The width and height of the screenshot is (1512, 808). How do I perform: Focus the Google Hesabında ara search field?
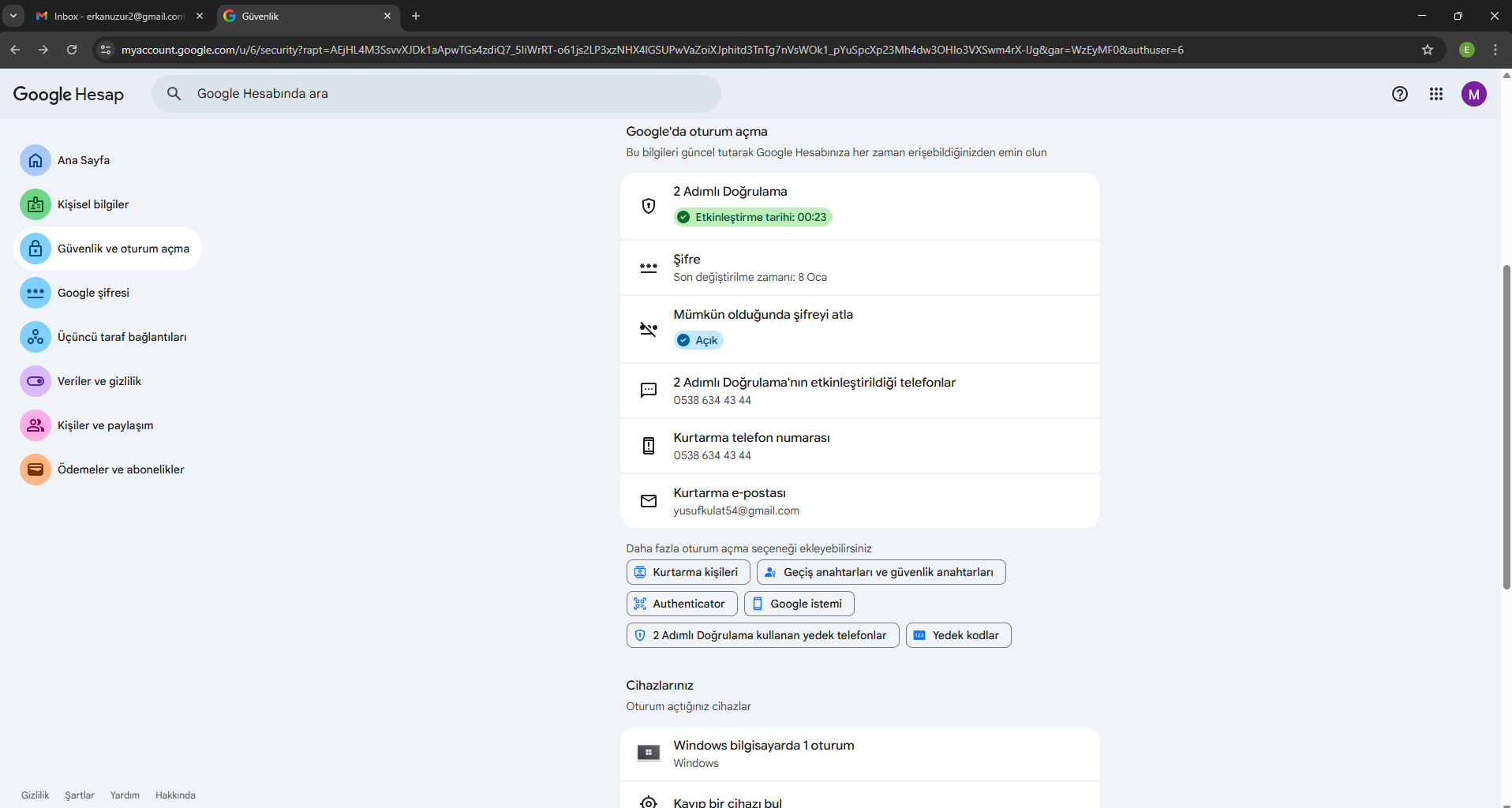click(x=436, y=94)
